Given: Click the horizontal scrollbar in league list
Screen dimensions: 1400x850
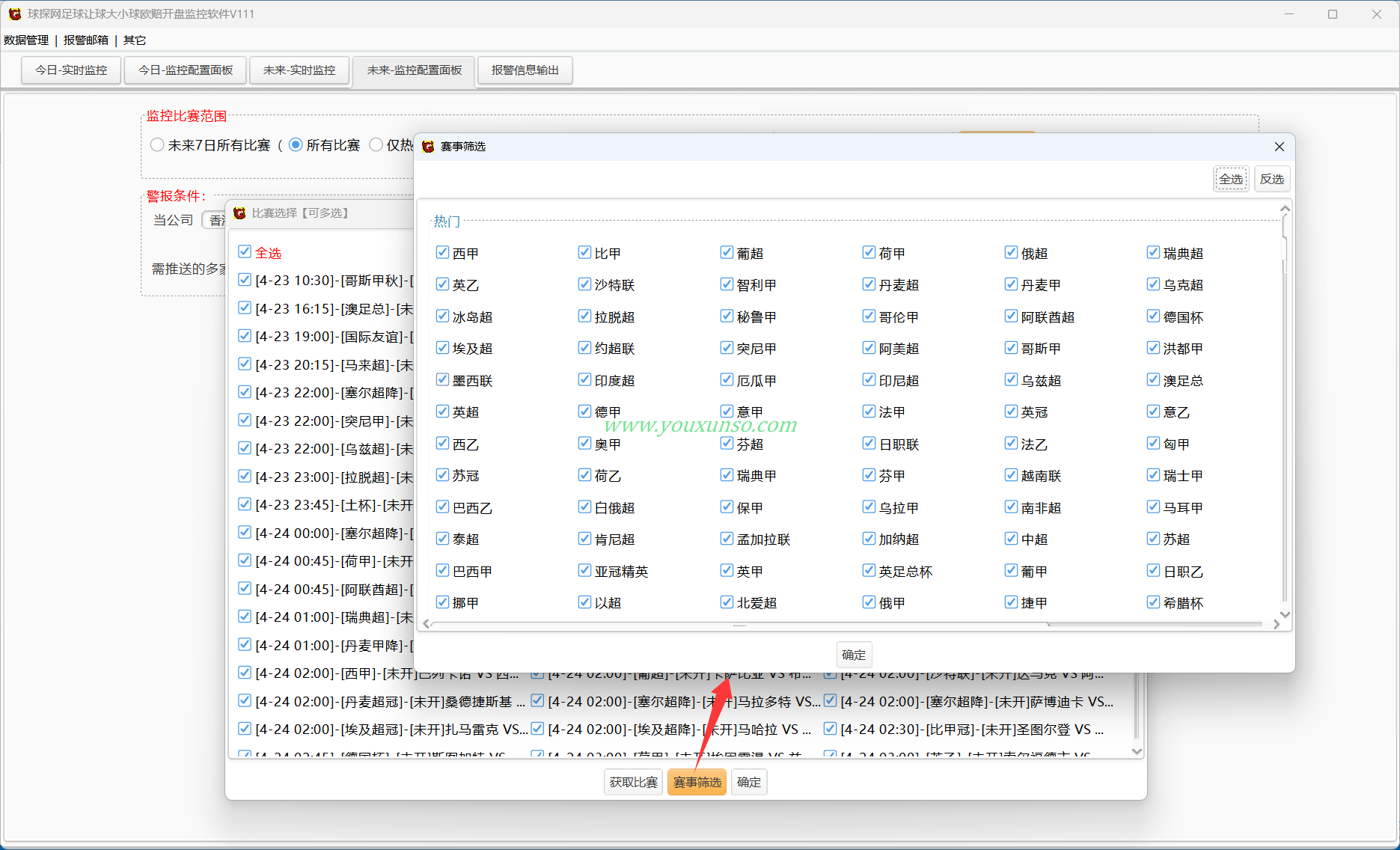Looking at the screenshot, I should coord(739,624).
